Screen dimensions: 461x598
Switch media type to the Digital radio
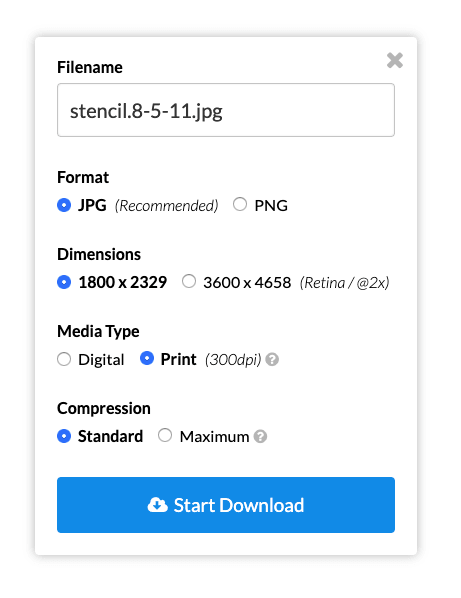tap(64, 359)
